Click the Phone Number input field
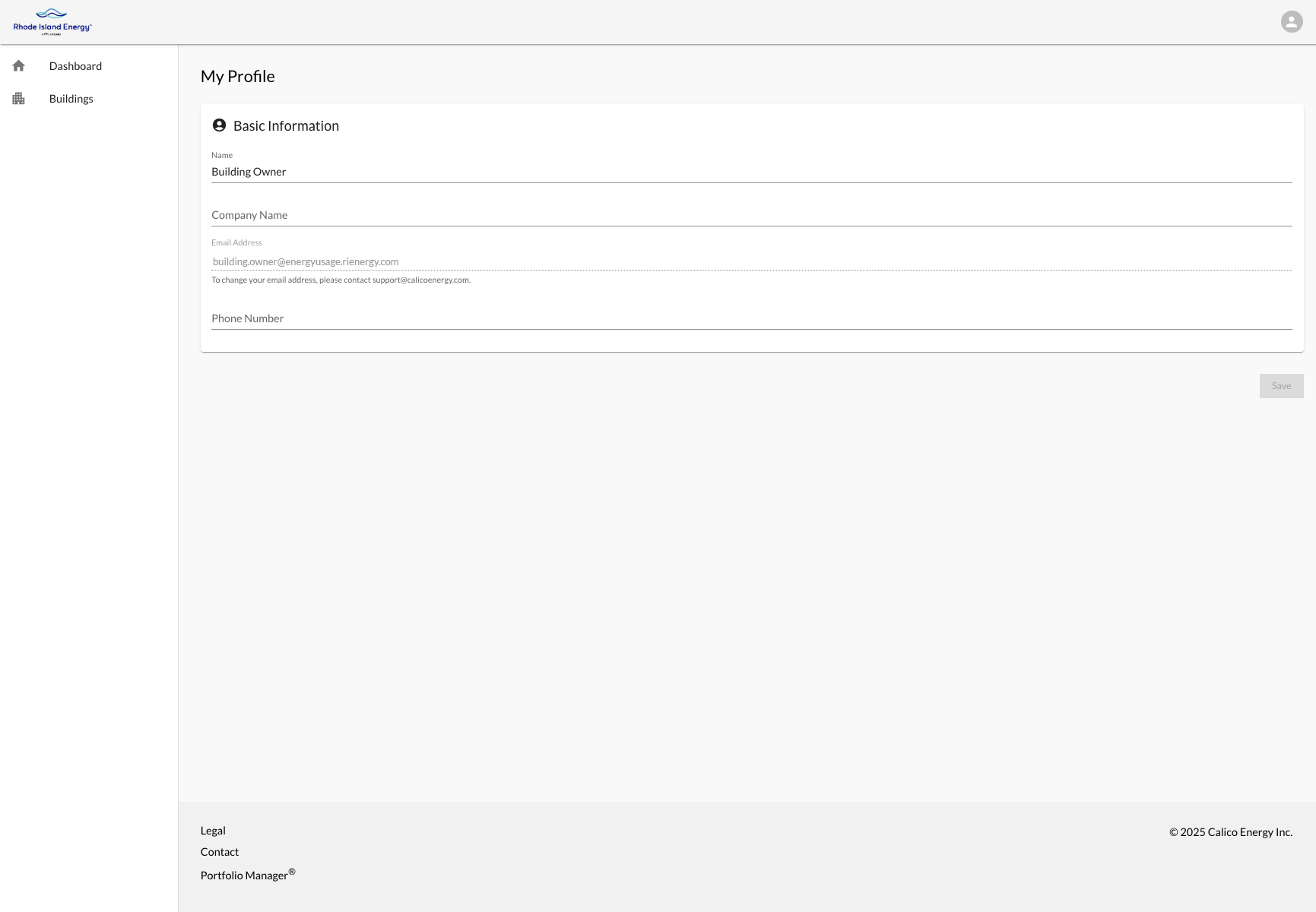 pos(751,318)
